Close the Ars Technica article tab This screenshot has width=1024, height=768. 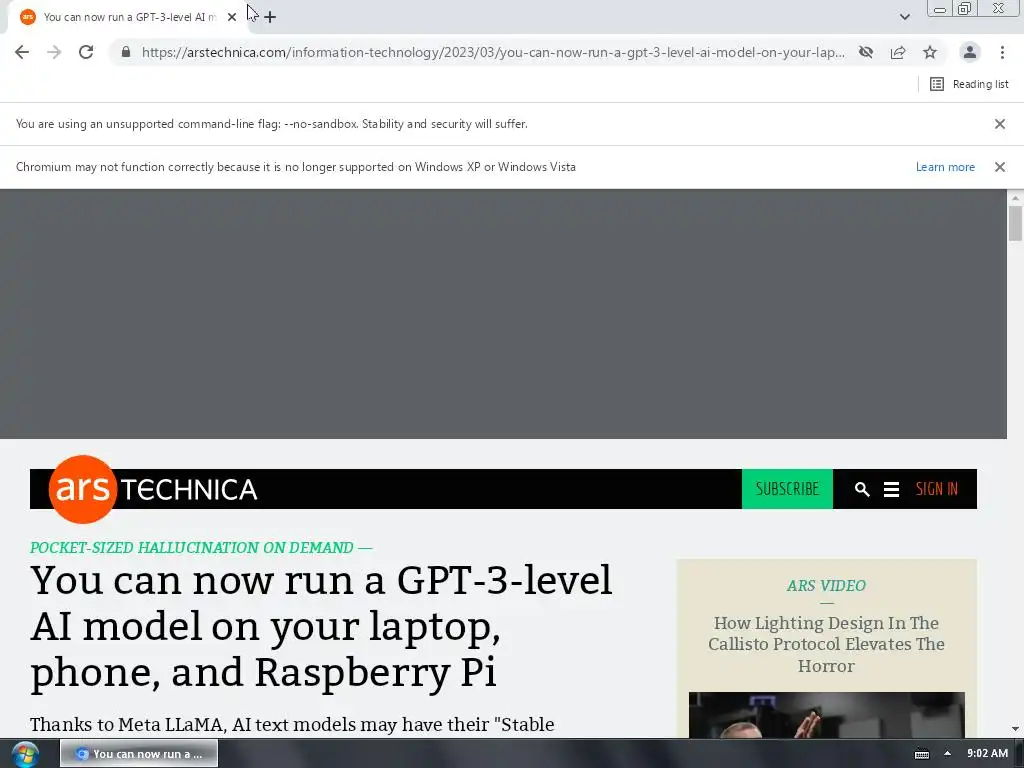click(x=232, y=17)
